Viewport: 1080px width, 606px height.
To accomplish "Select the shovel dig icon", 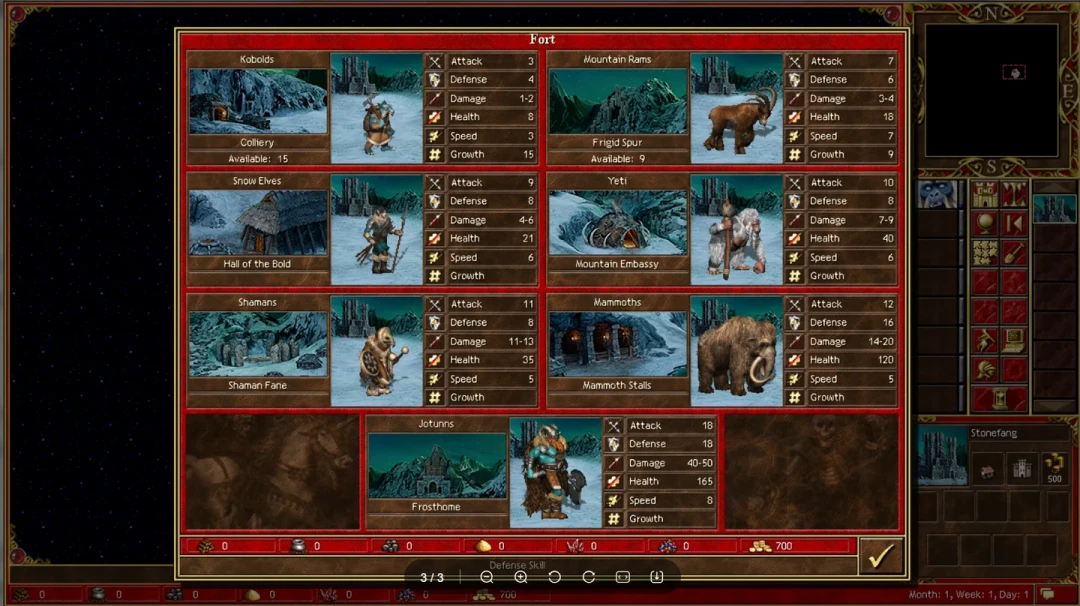I will [1014, 253].
